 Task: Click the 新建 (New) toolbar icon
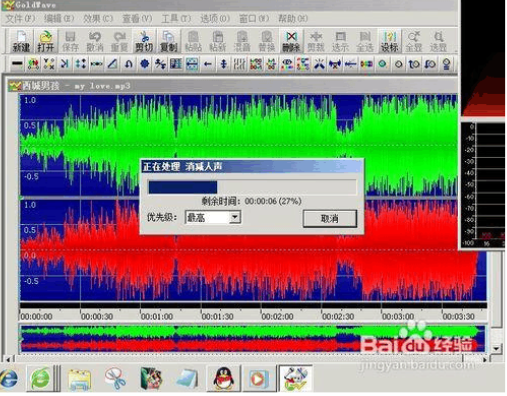click(x=21, y=41)
